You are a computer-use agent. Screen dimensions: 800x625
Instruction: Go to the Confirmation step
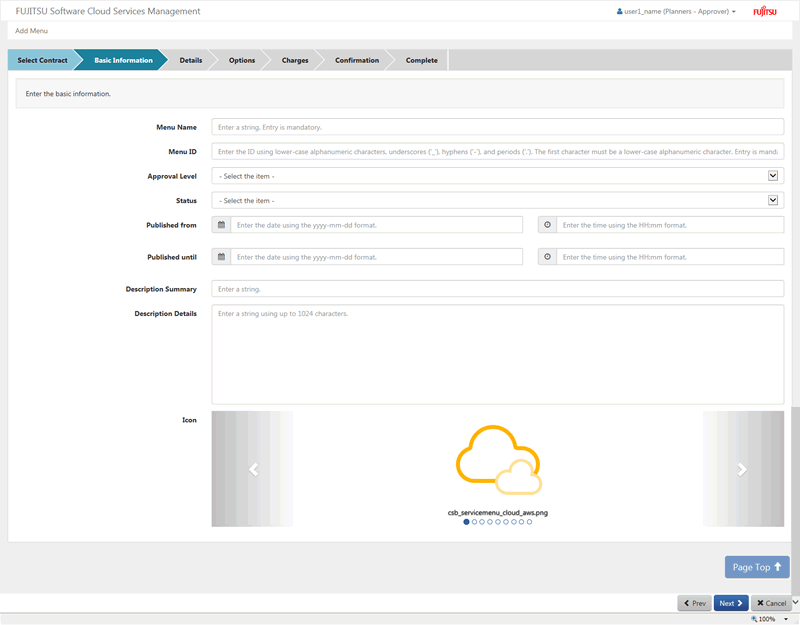357,60
